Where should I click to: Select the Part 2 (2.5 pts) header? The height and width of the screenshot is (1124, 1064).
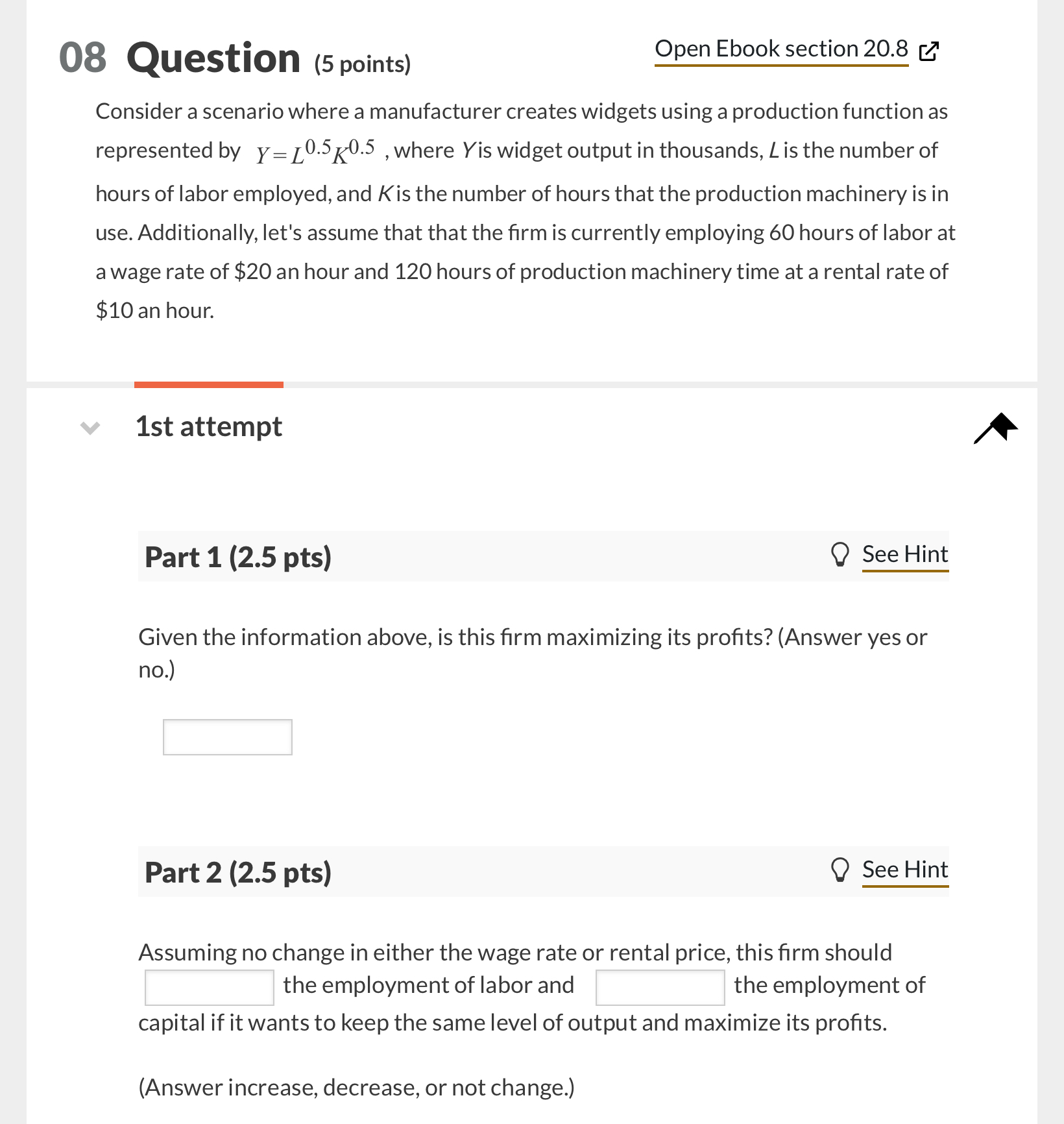coord(237,872)
